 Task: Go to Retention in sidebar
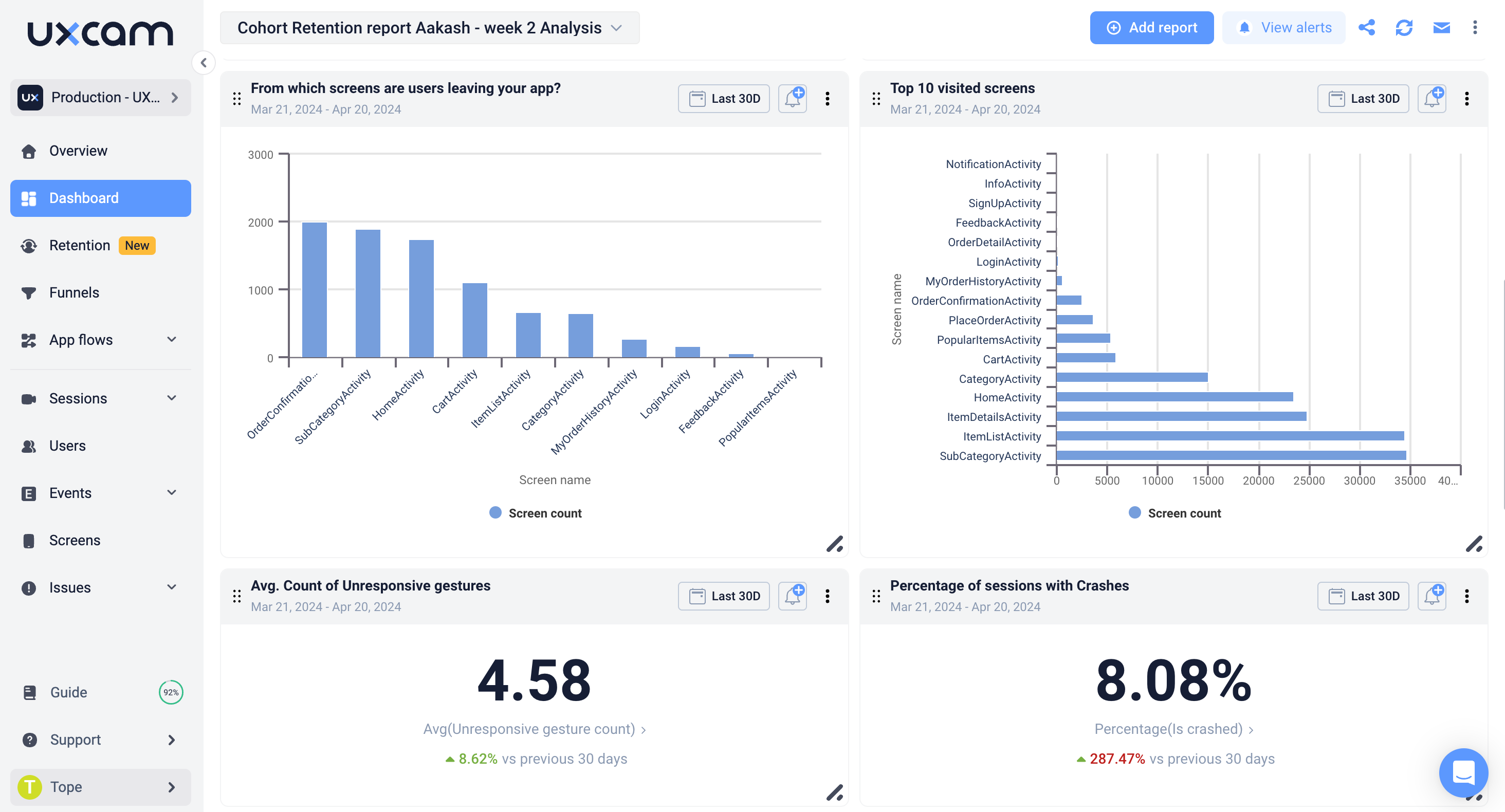point(80,245)
